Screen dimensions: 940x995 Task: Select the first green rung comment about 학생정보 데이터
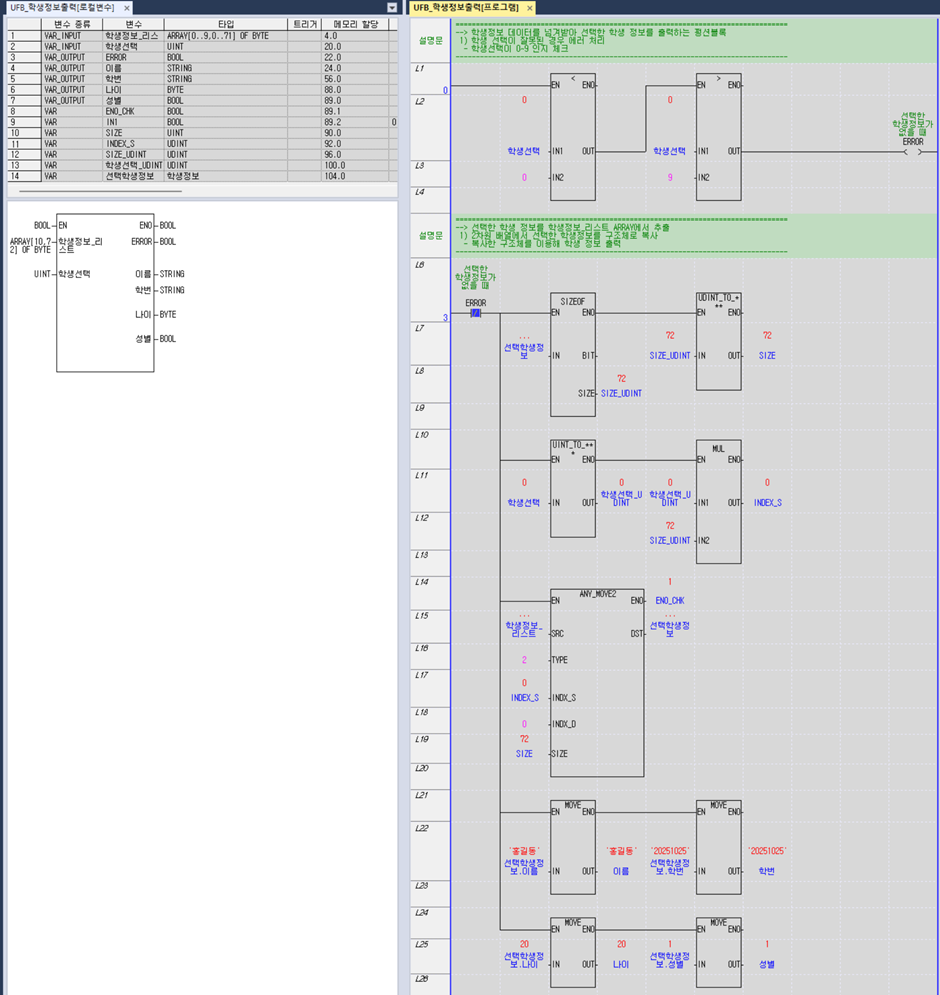[695, 41]
